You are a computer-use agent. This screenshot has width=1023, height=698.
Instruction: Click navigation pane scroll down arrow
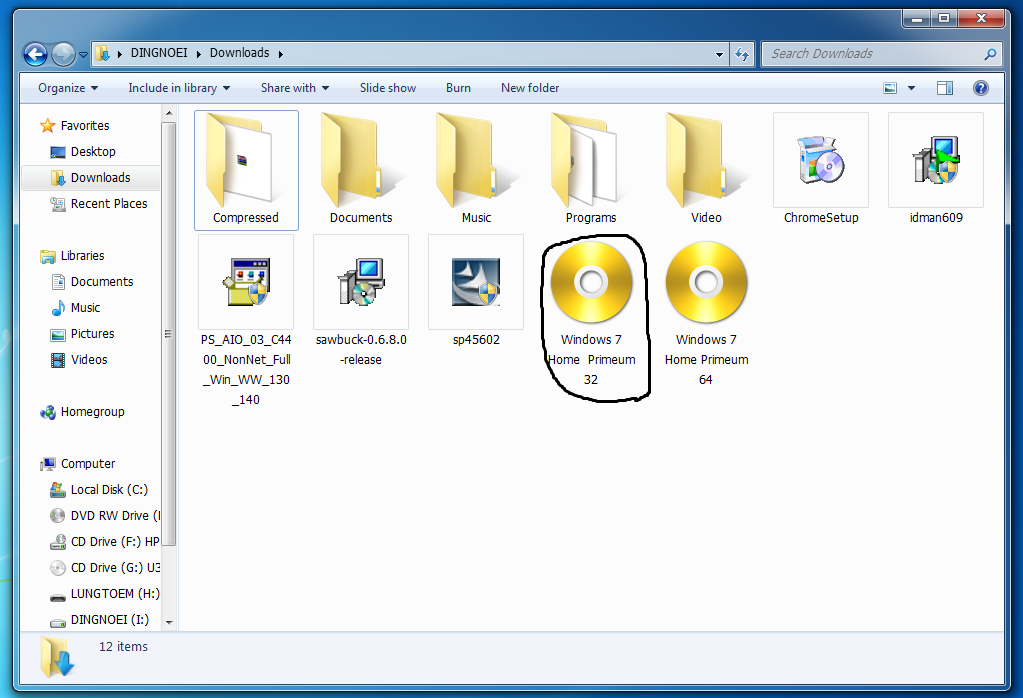pos(169,622)
